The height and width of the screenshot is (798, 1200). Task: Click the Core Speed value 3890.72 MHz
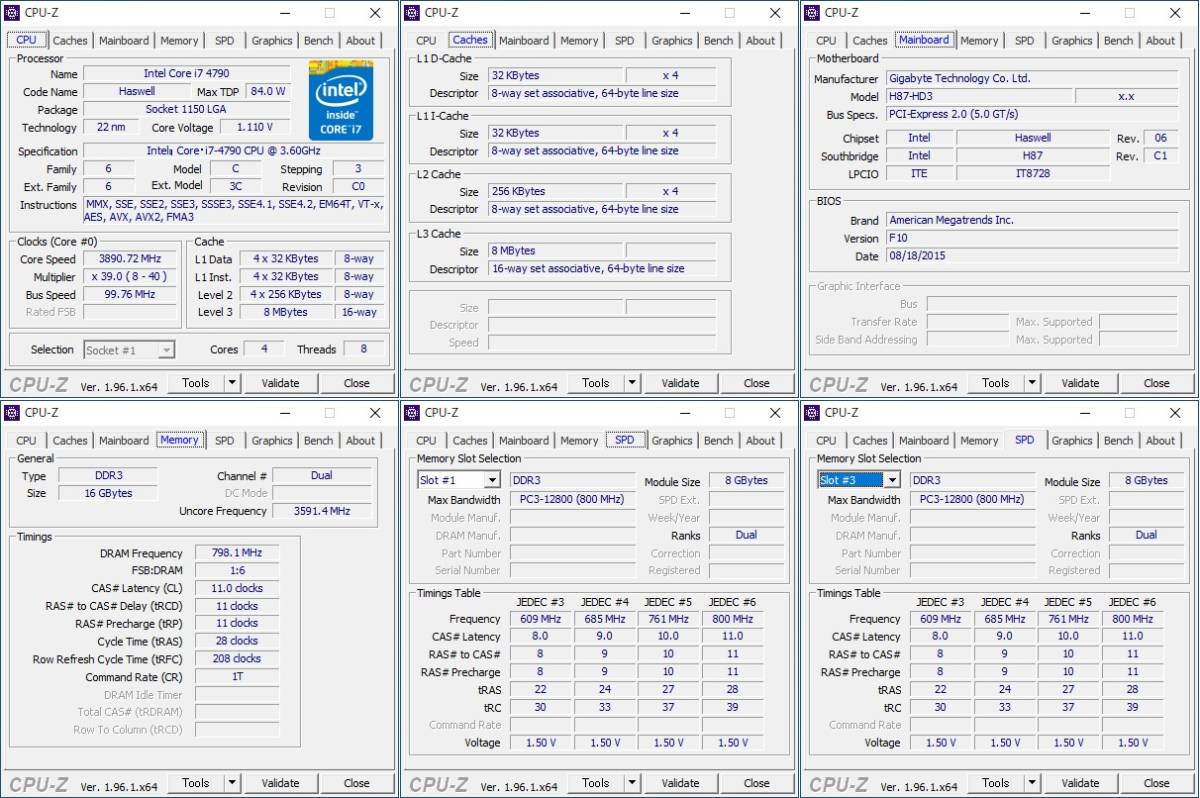[130, 259]
